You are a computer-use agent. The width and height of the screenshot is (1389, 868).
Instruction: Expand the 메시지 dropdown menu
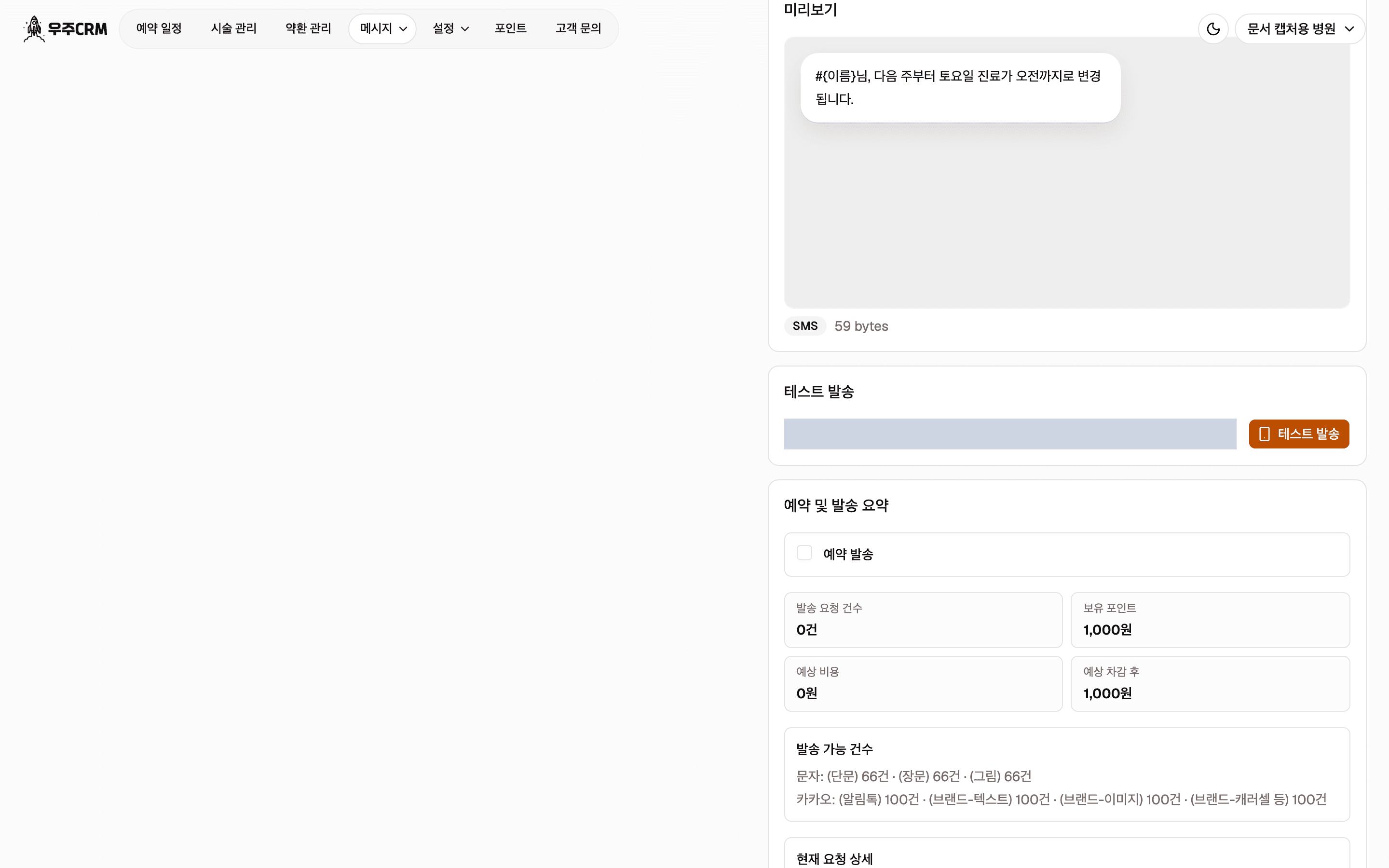click(x=383, y=28)
